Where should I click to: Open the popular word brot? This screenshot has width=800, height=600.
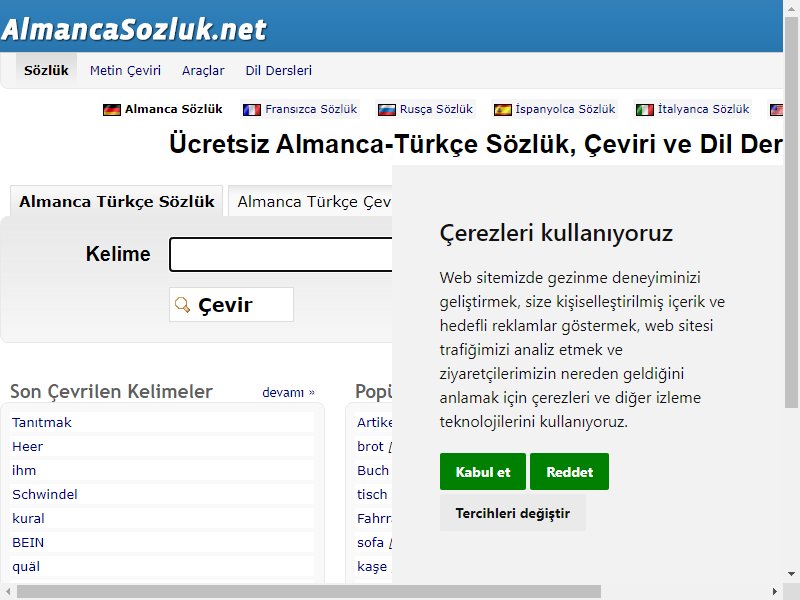(370, 446)
